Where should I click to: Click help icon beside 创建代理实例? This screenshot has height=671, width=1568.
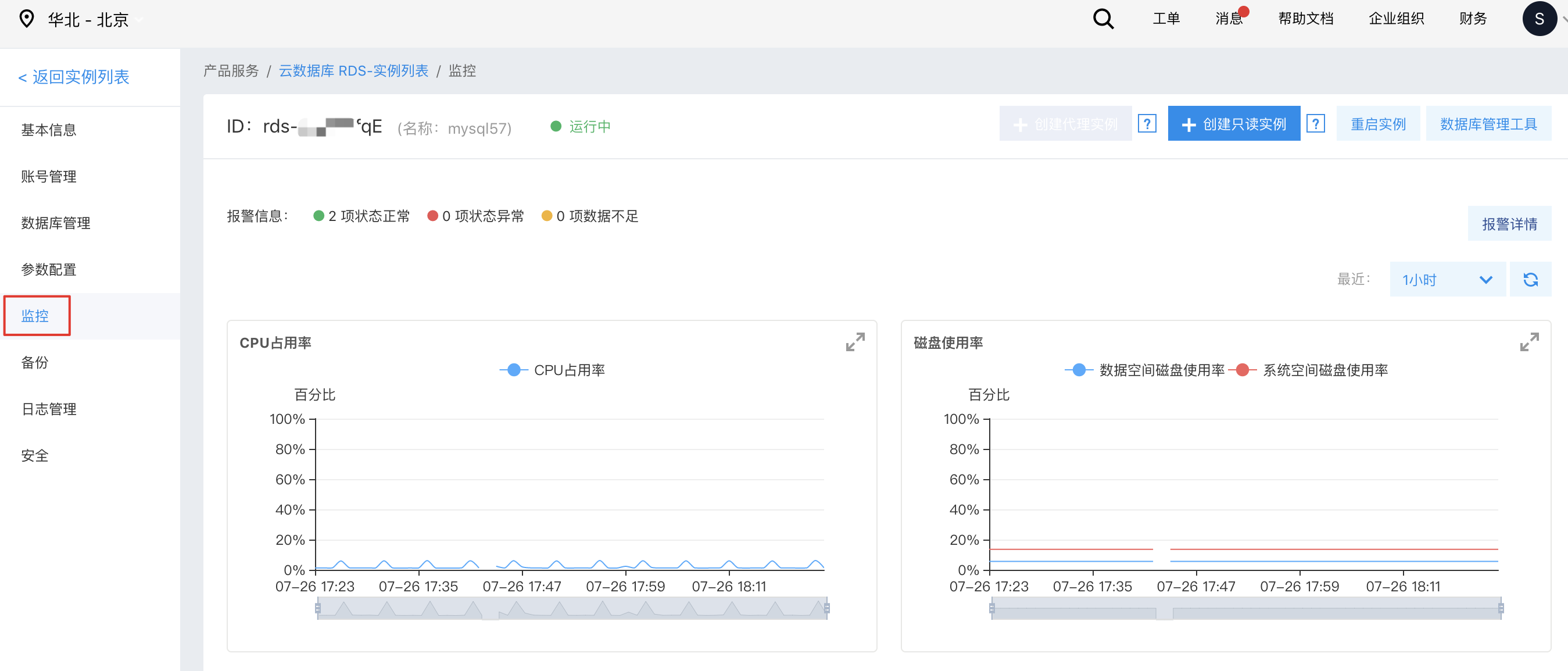coord(1147,124)
